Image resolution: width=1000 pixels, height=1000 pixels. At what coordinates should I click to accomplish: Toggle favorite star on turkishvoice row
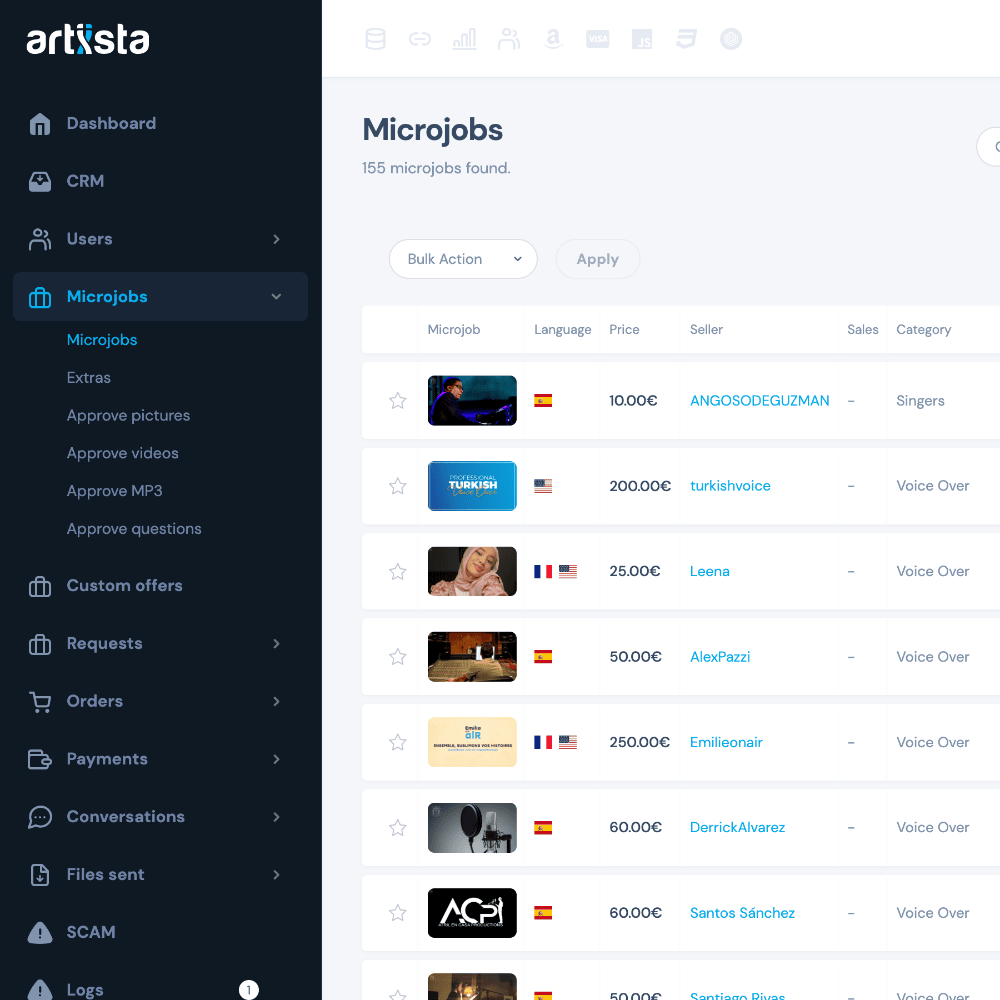coord(398,486)
